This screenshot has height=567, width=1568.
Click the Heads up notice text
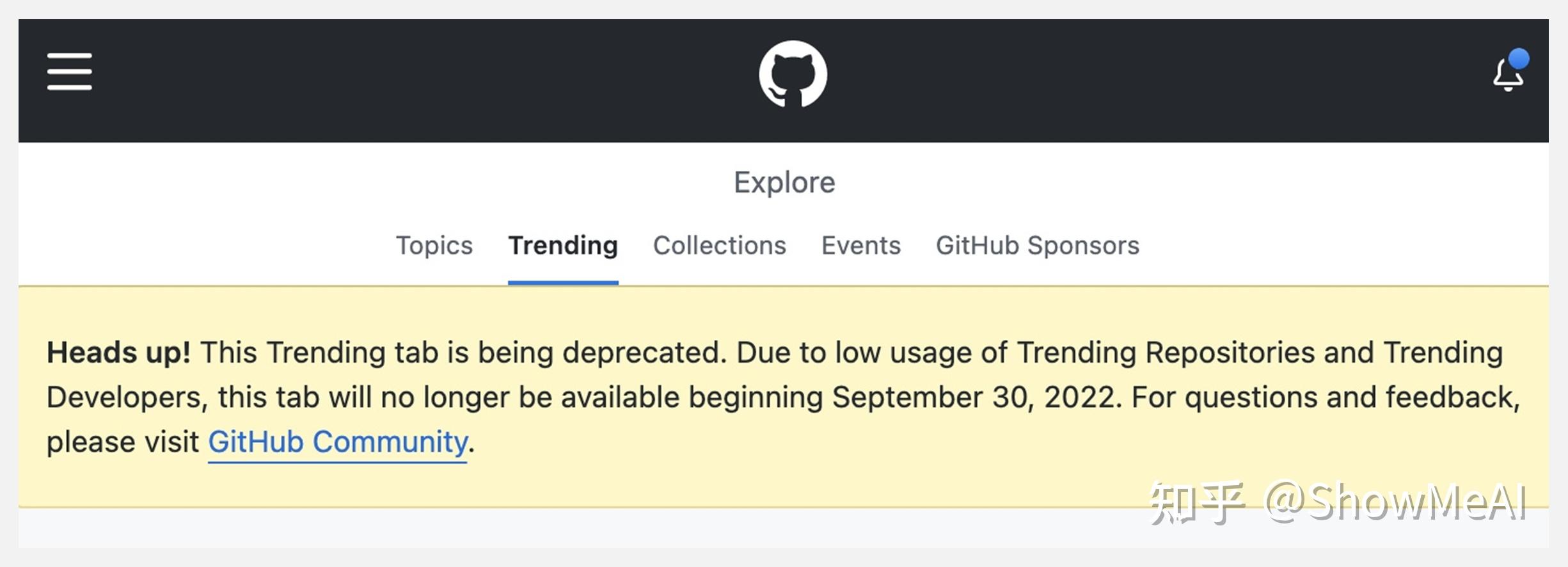pyautogui.click(x=120, y=351)
